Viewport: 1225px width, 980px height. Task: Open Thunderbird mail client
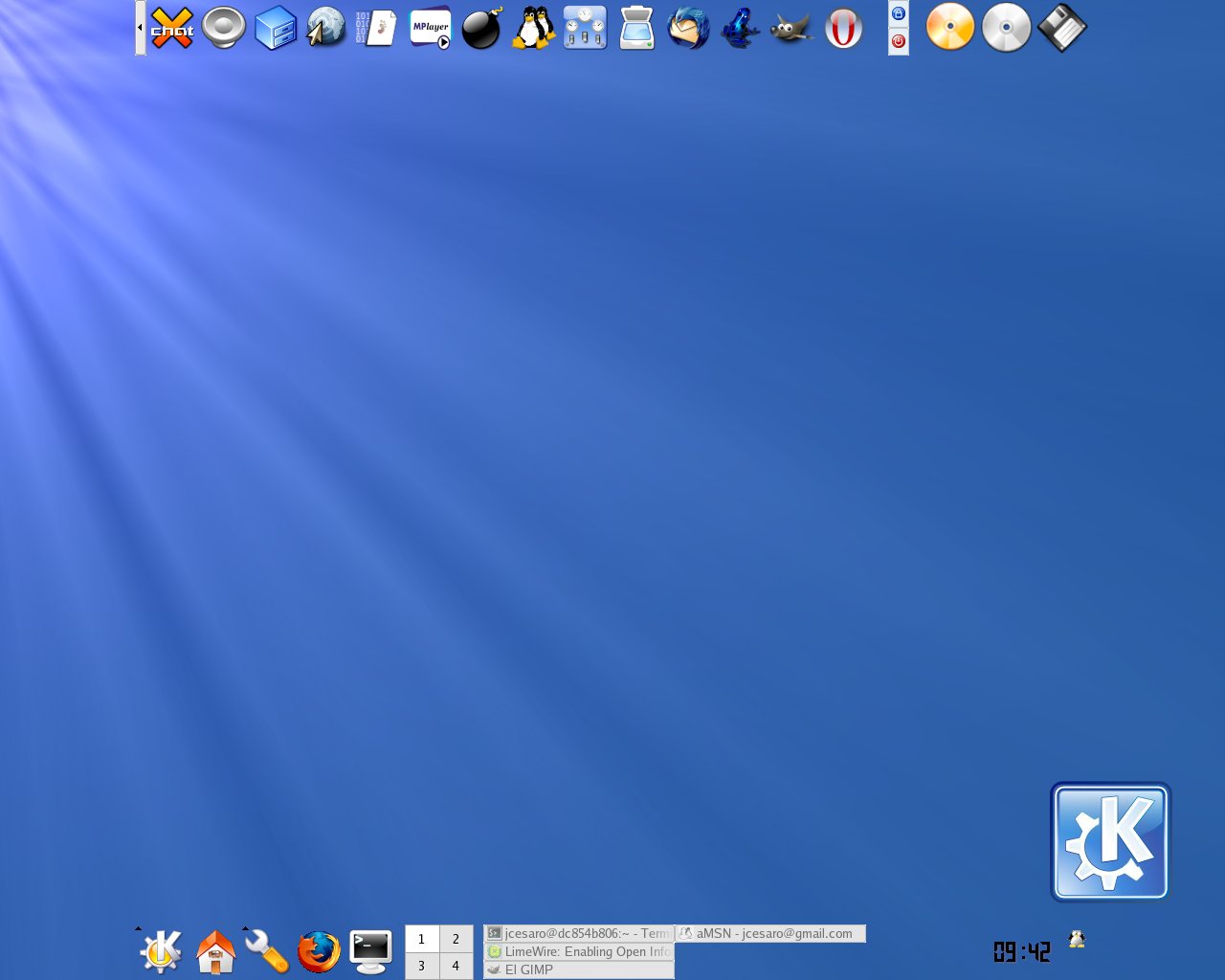tap(688, 28)
